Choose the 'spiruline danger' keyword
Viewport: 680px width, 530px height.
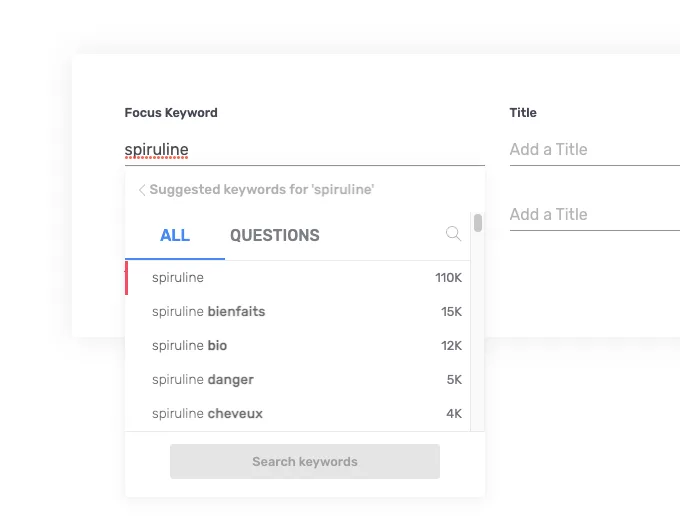[298, 380]
